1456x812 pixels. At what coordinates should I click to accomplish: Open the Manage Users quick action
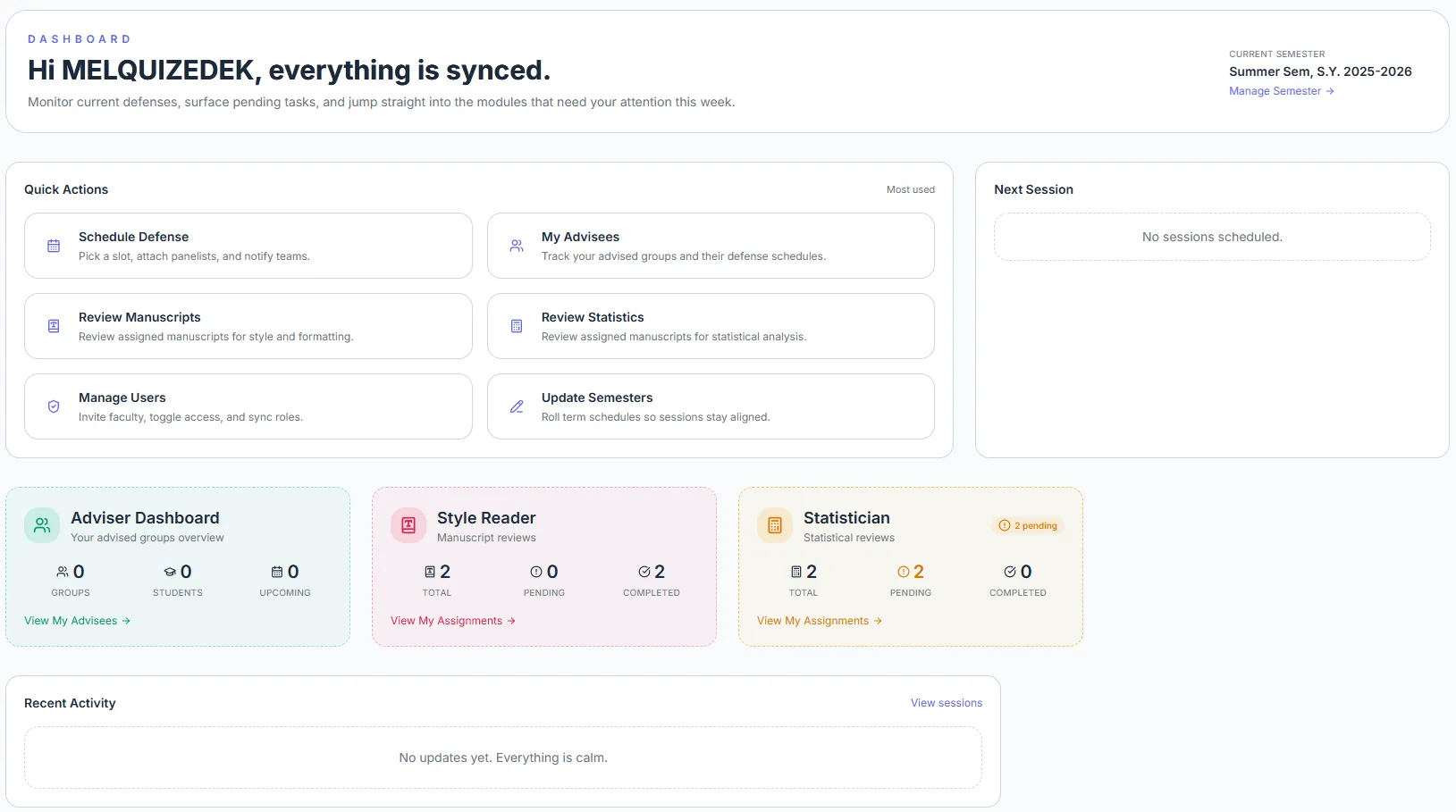[248, 406]
